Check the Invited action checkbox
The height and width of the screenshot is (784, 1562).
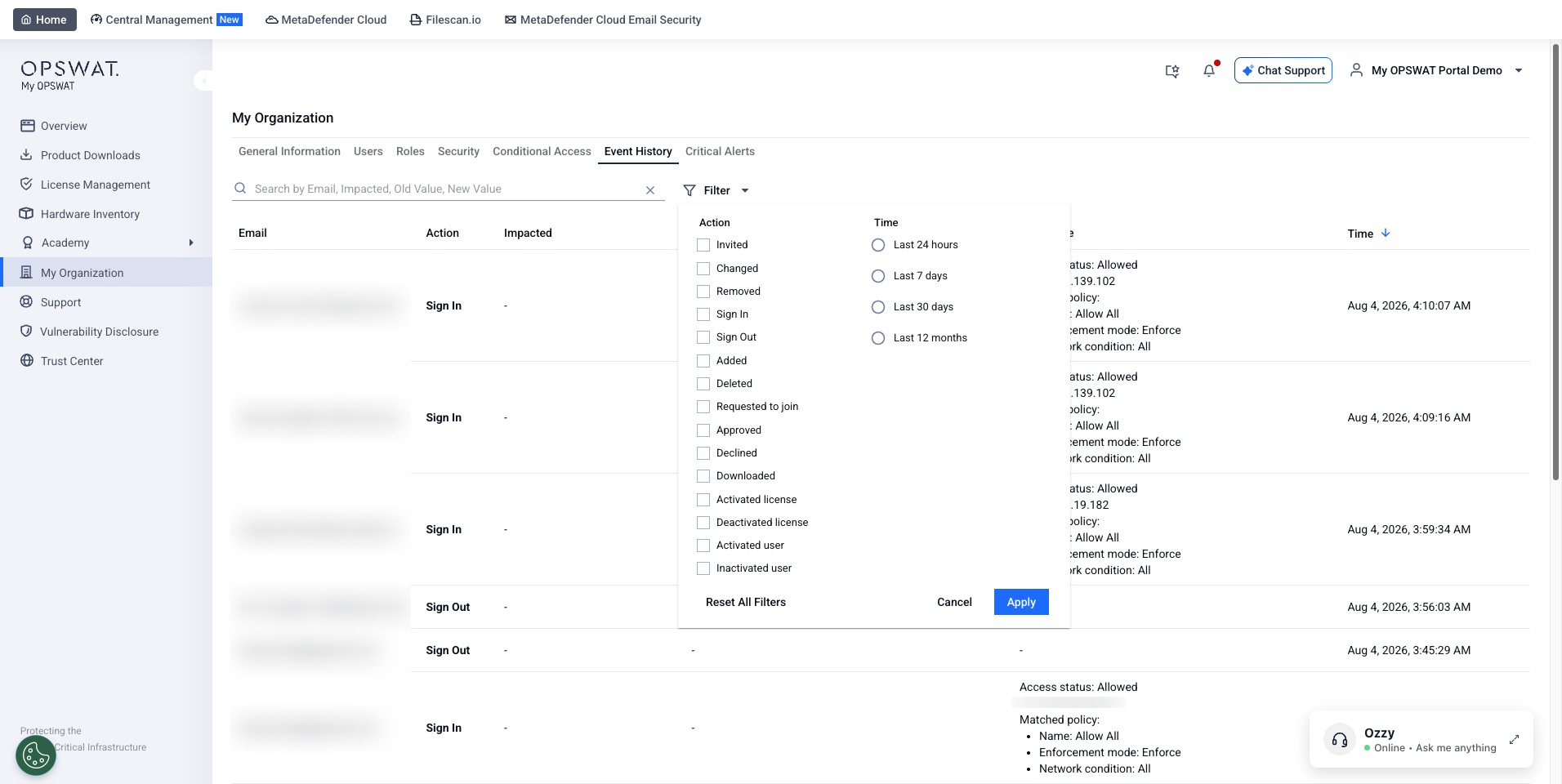pos(703,245)
